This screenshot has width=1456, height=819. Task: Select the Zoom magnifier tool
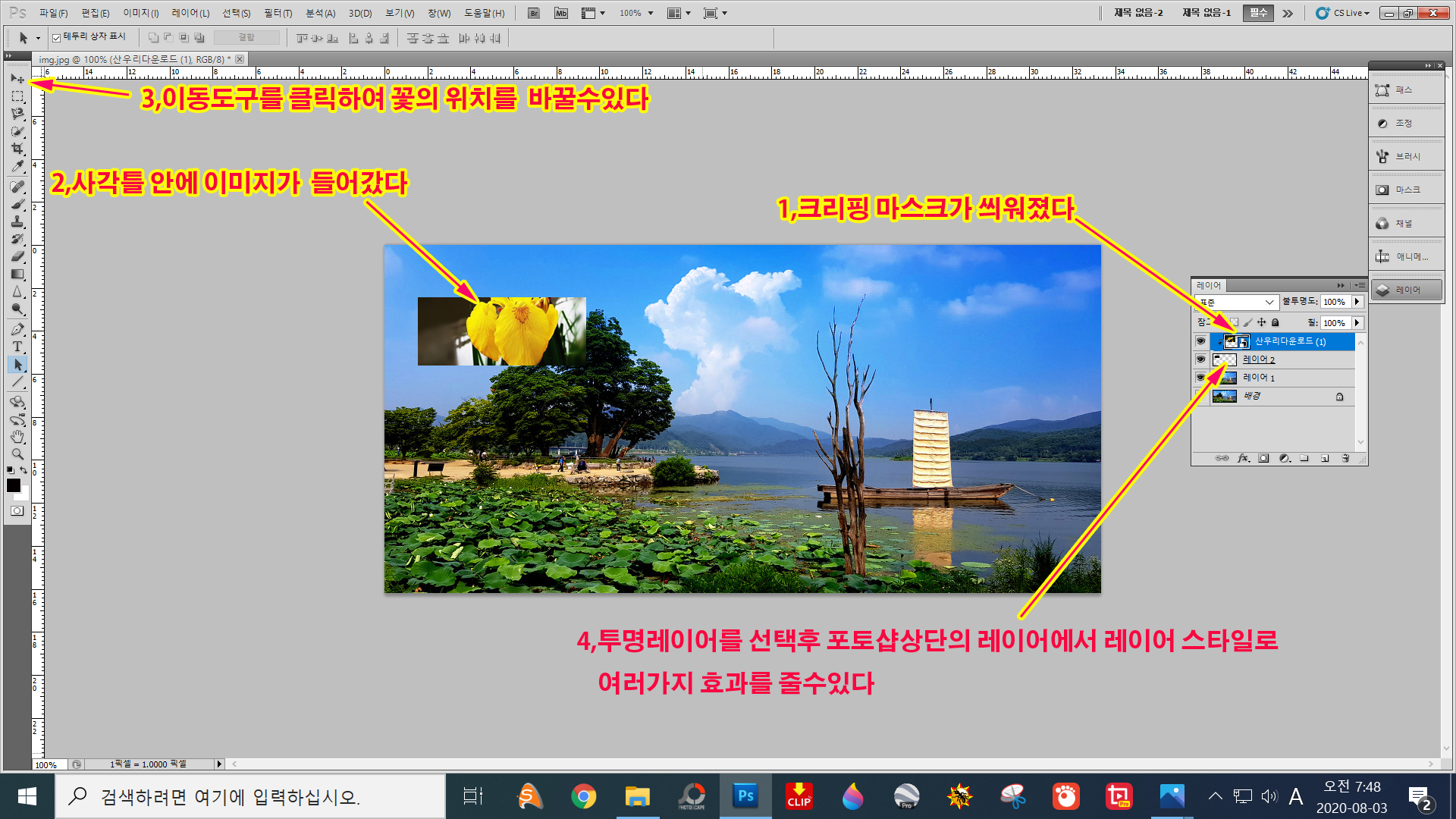click(x=17, y=454)
